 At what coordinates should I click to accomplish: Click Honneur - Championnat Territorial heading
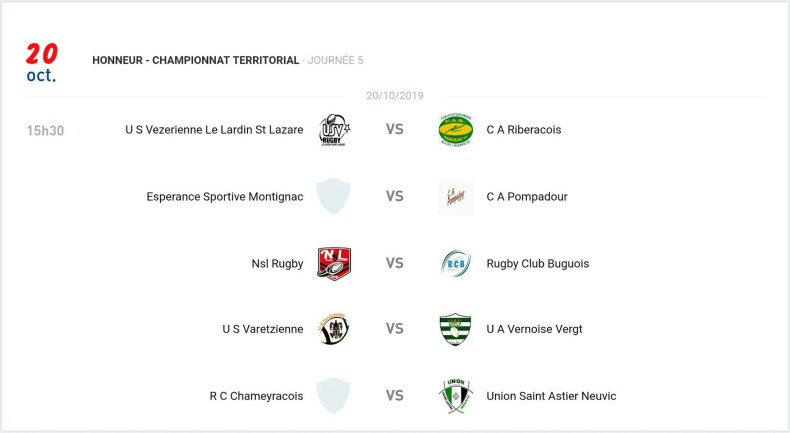[x=196, y=60]
